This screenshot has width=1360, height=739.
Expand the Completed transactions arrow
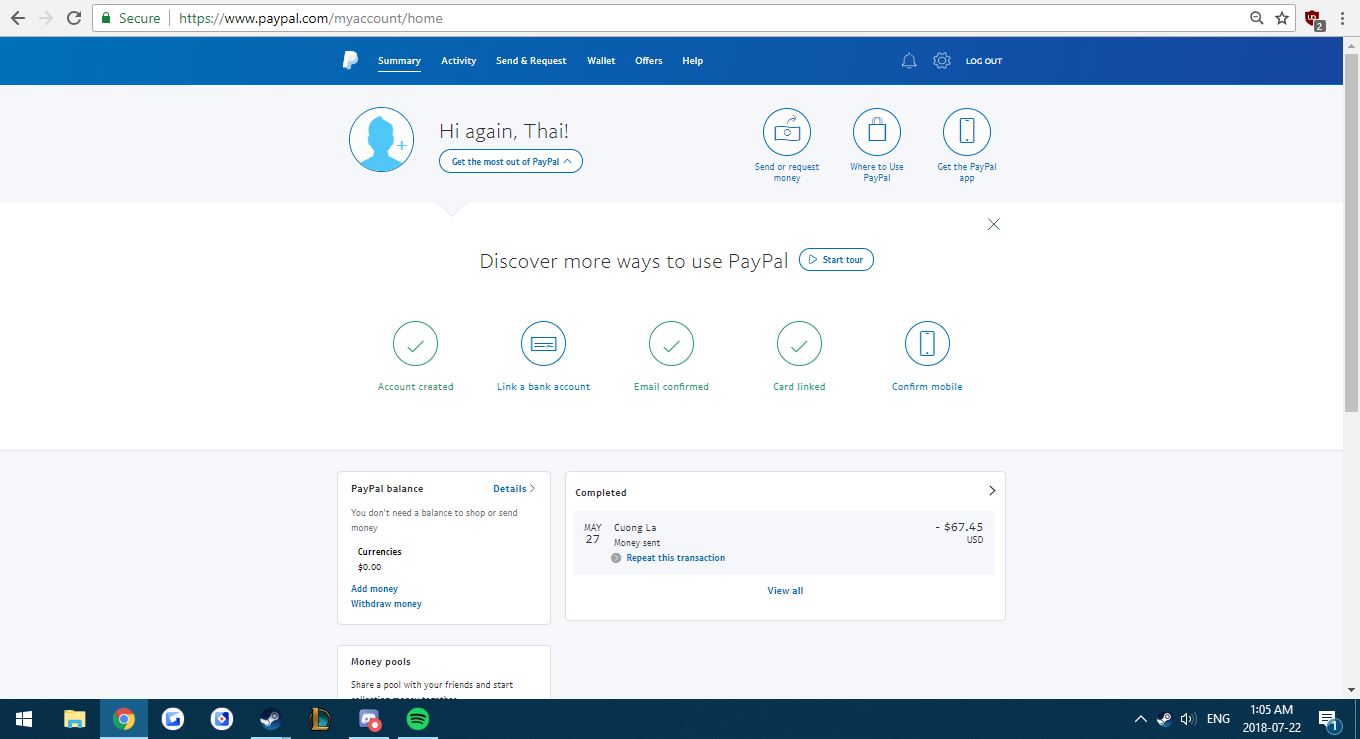(992, 491)
